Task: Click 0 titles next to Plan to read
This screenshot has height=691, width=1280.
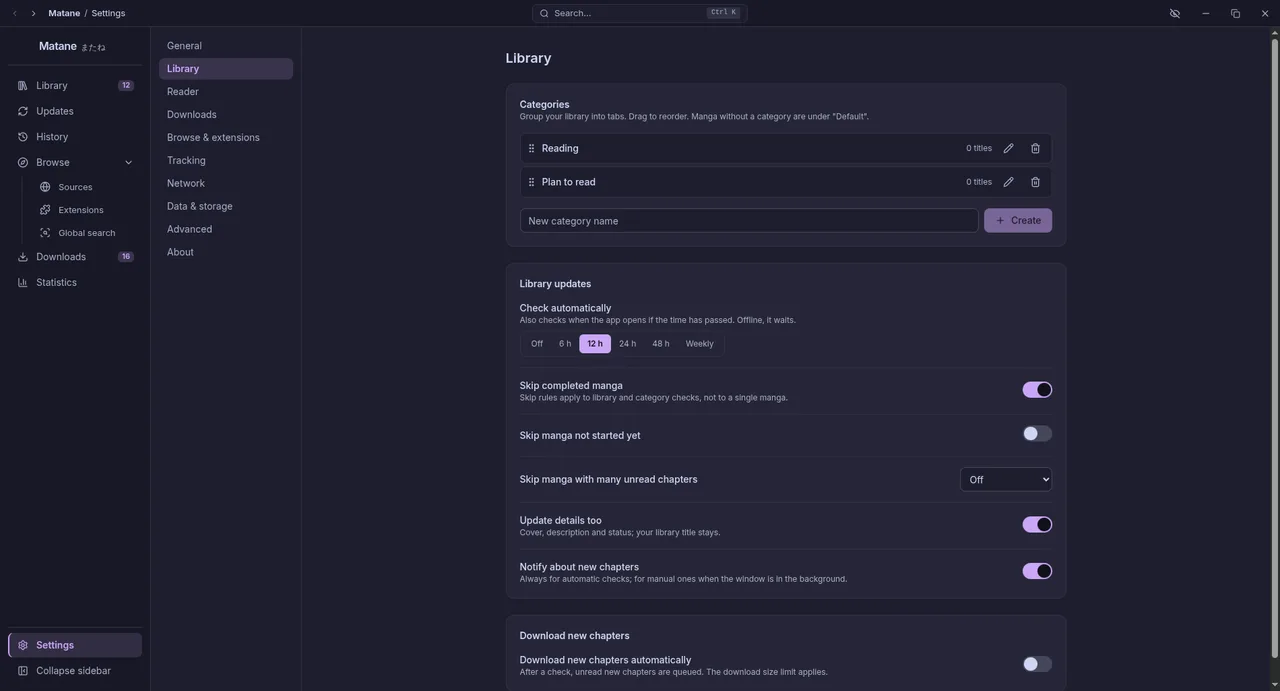Action: pos(979,182)
